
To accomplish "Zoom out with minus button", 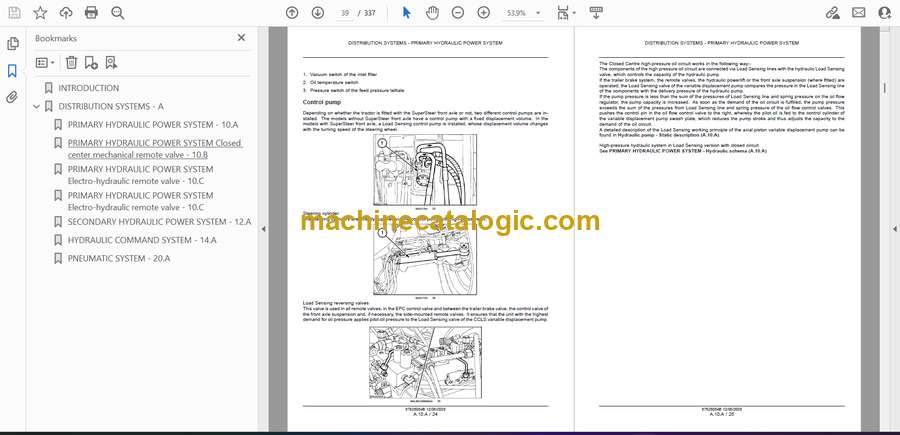I will [457, 13].
